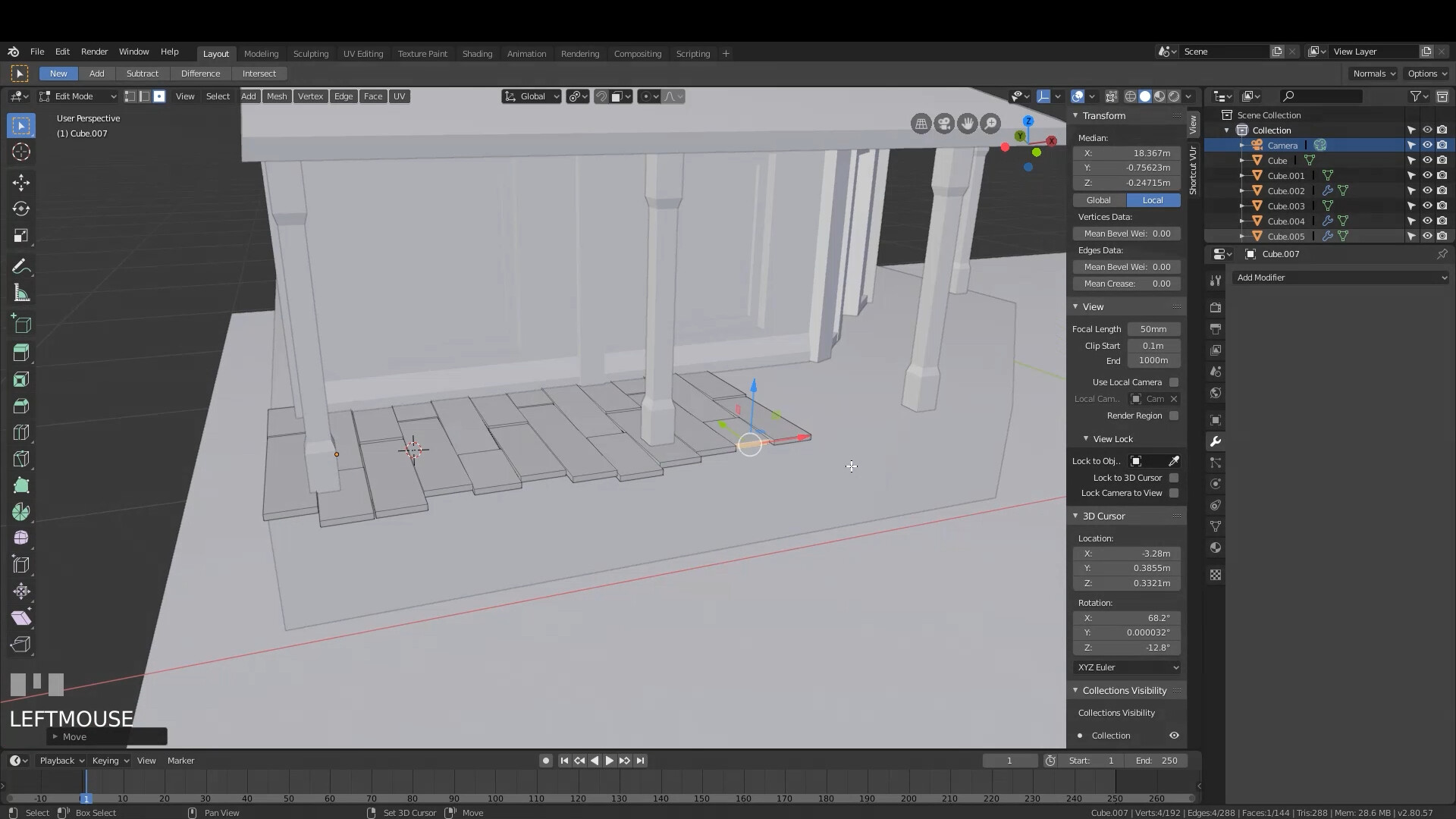Viewport: 1456px width, 819px height.
Task: Toggle visibility of Cube.003 in the outliner
Action: point(1428,206)
